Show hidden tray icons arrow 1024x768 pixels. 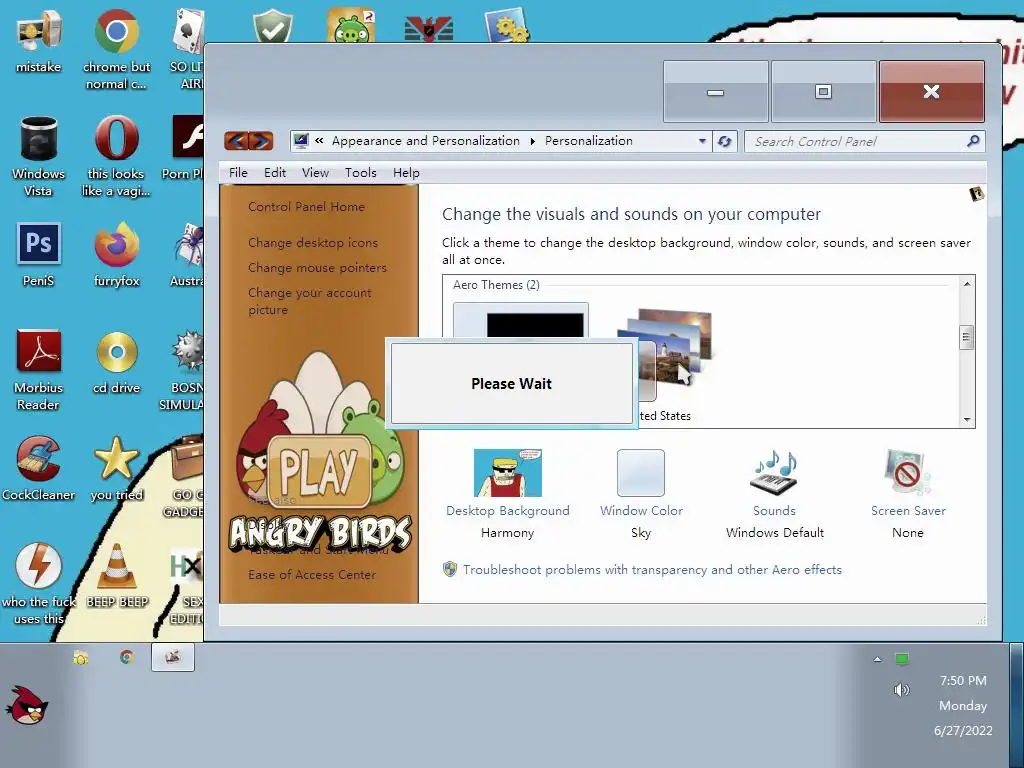pos(877,660)
